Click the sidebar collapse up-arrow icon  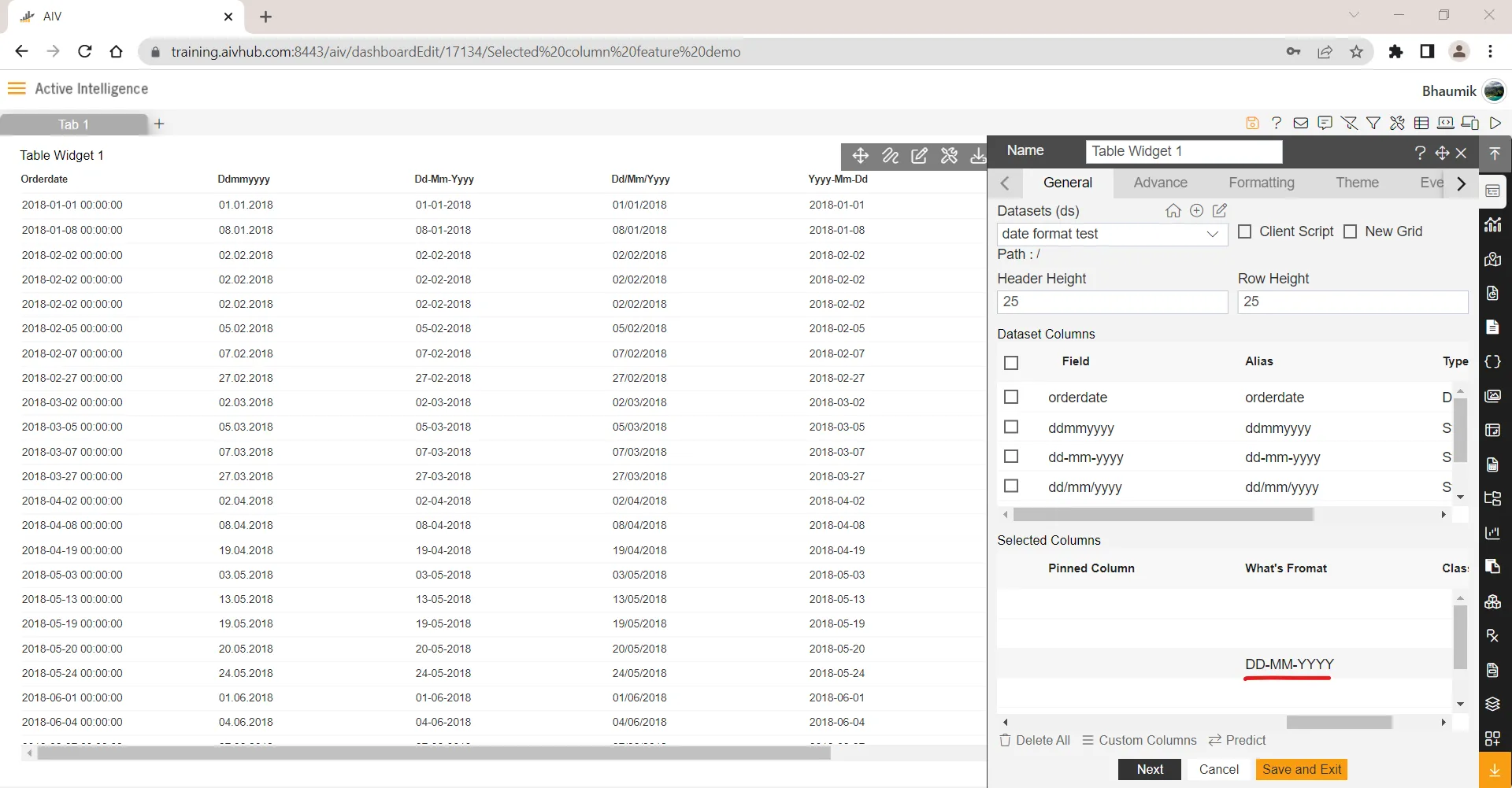[x=1495, y=153]
